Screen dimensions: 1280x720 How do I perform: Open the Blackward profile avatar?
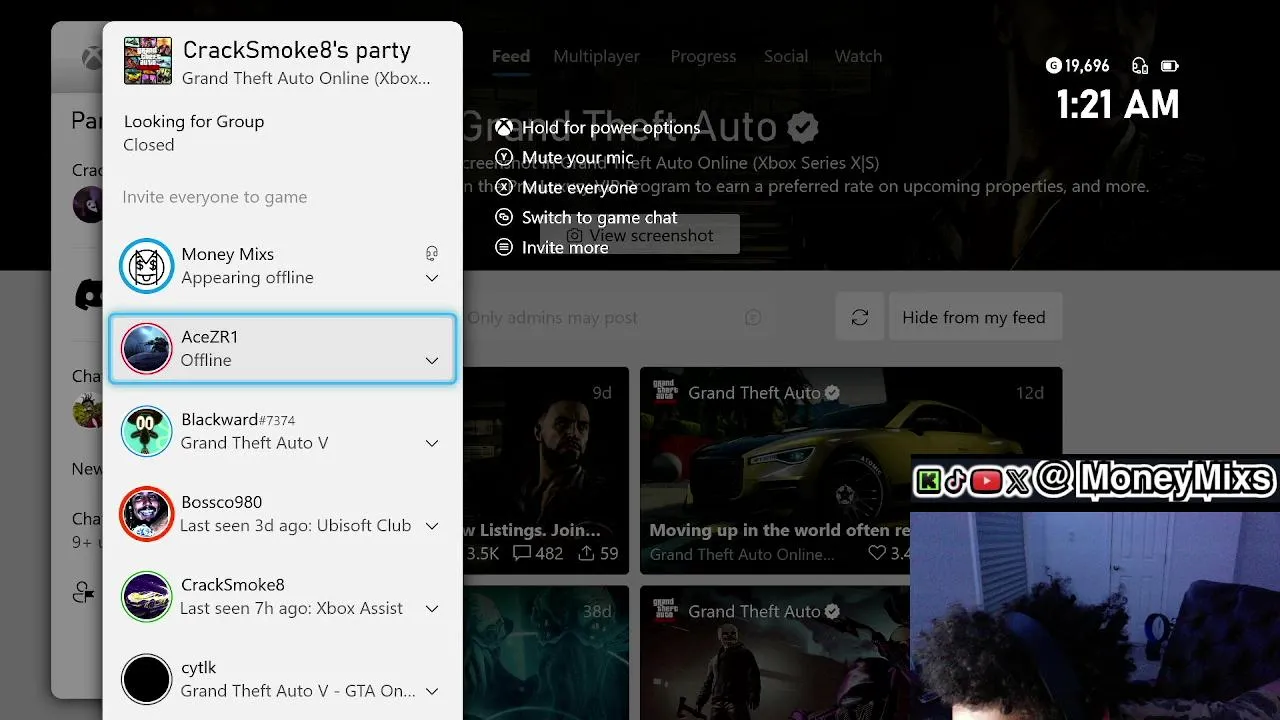[146, 431]
